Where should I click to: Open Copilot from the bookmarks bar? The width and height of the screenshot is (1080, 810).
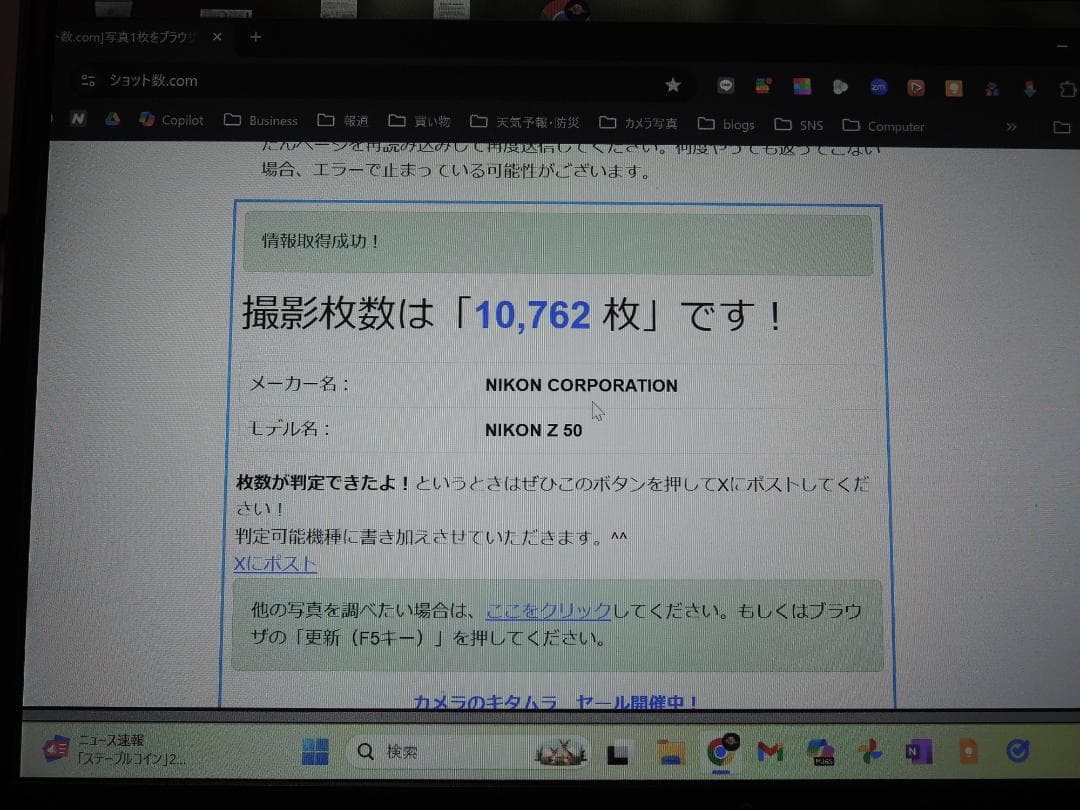[172, 120]
